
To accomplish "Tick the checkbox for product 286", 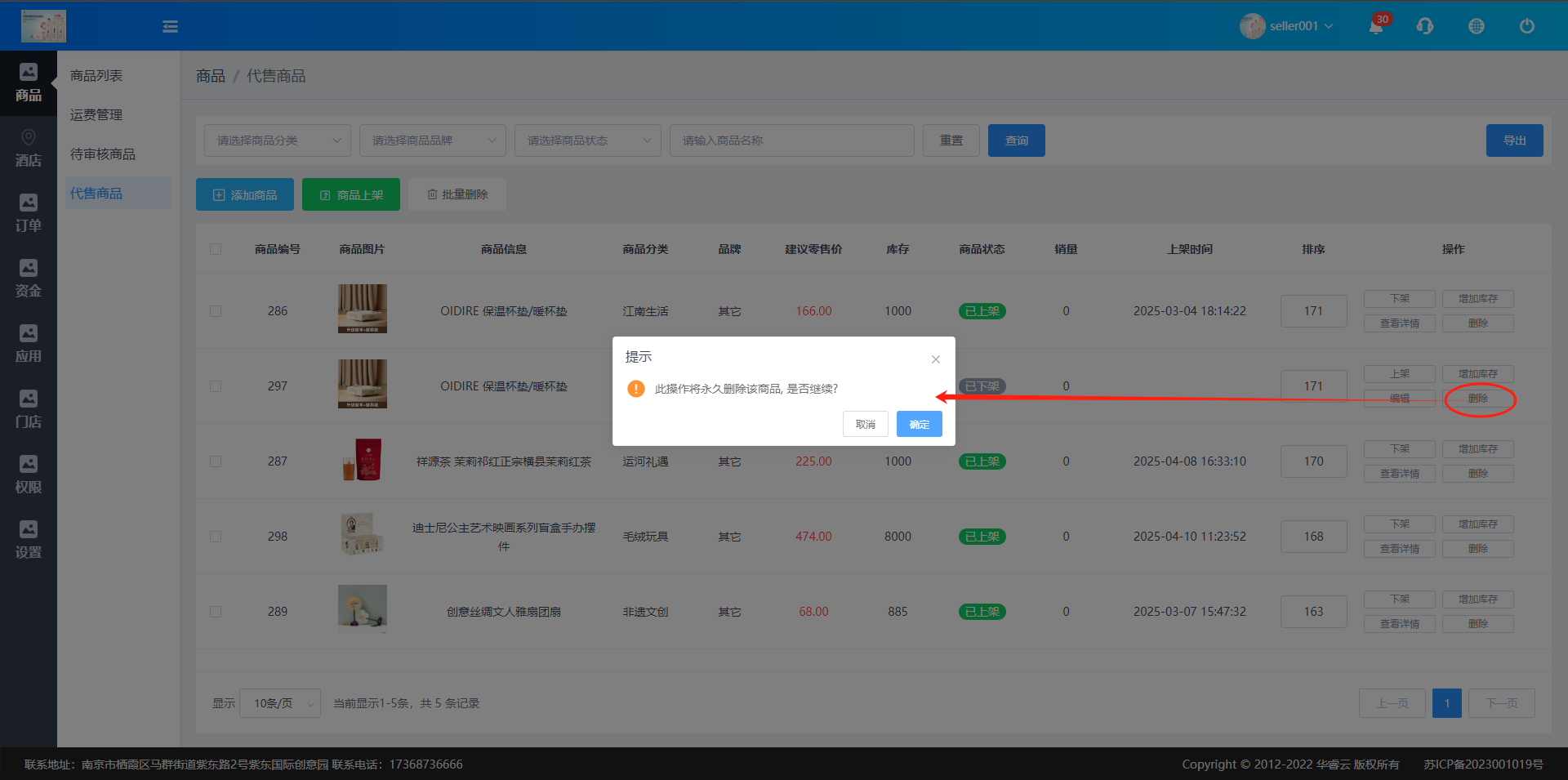I will pyautogui.click(x=216, y=311).
